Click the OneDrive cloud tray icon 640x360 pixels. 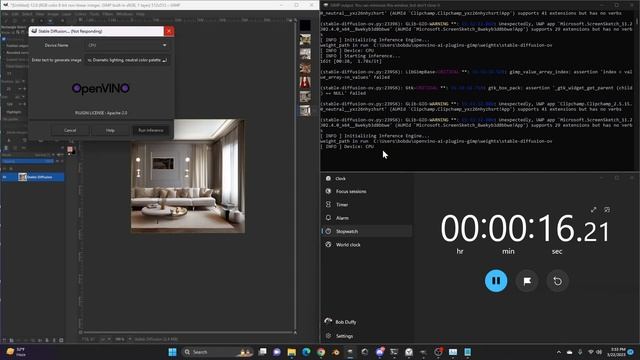(x=569, y=352)
